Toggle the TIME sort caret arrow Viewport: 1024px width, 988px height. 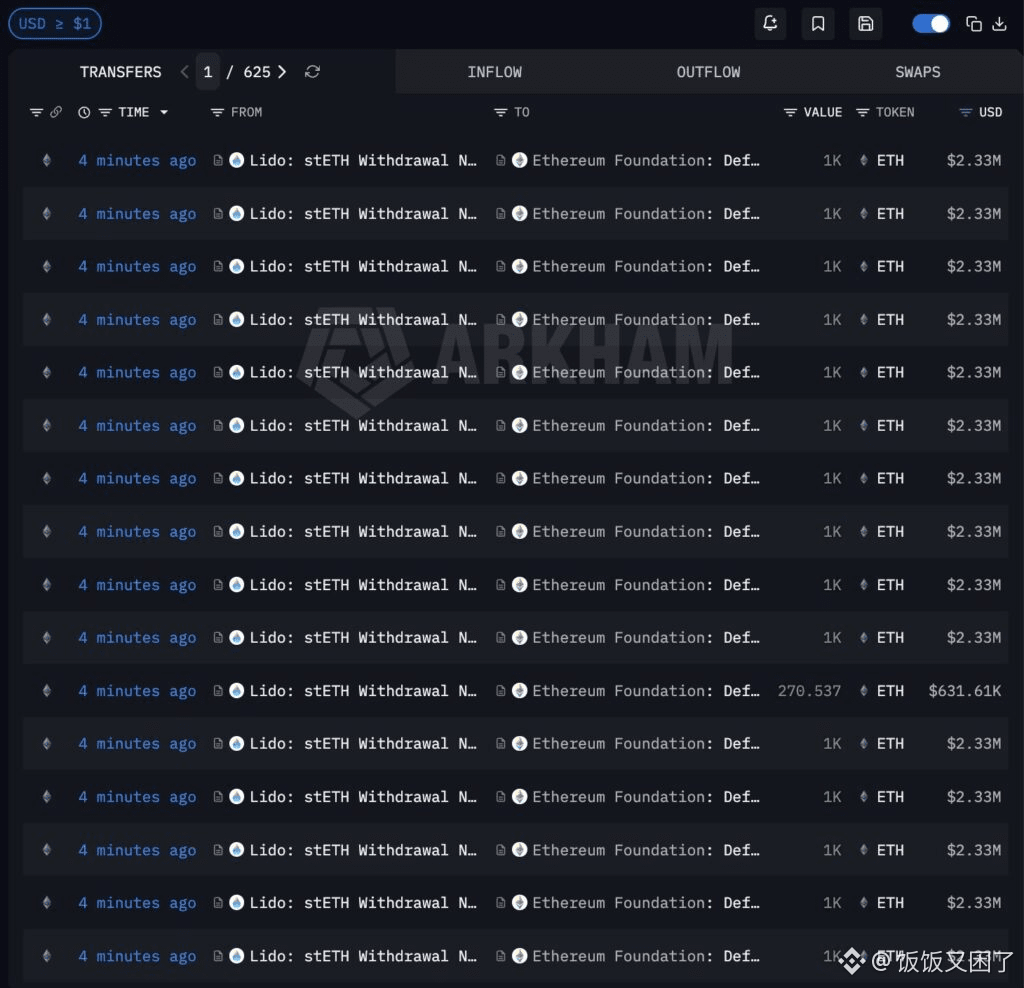164,112
